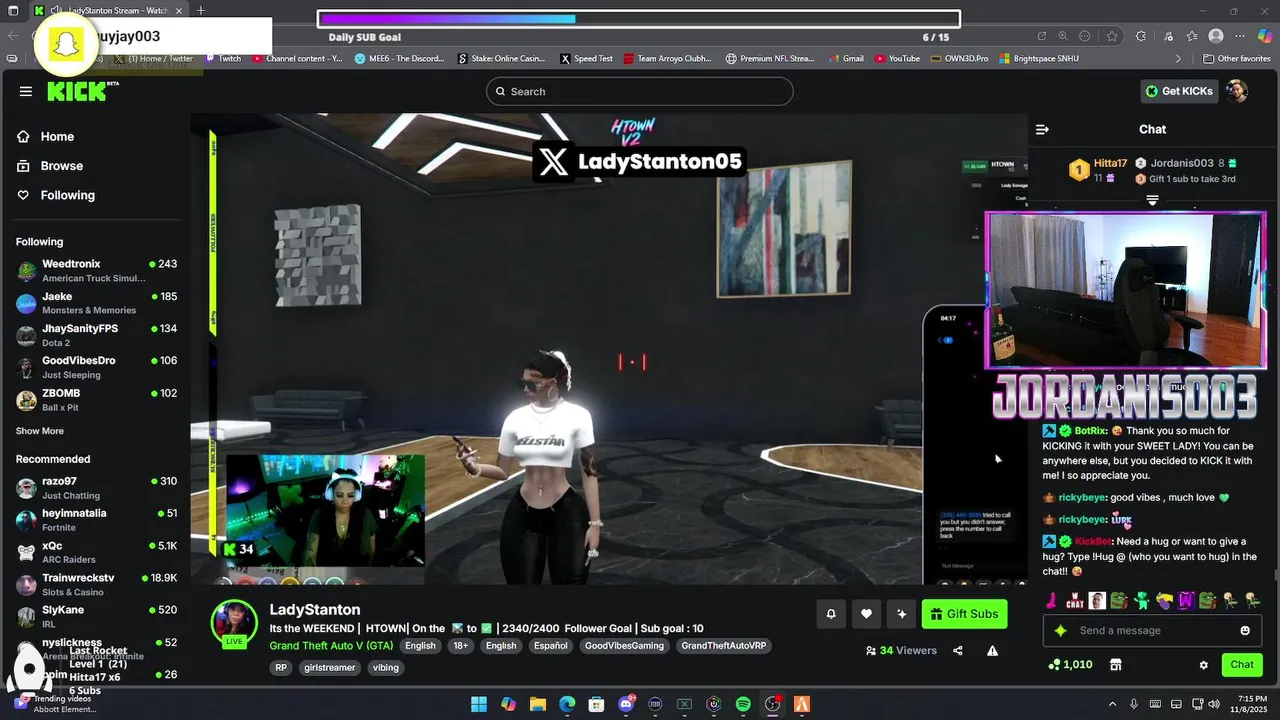Open Weedtronix channel in Following list
Viewport: 1280px width, 720px height.
(96, 271)
